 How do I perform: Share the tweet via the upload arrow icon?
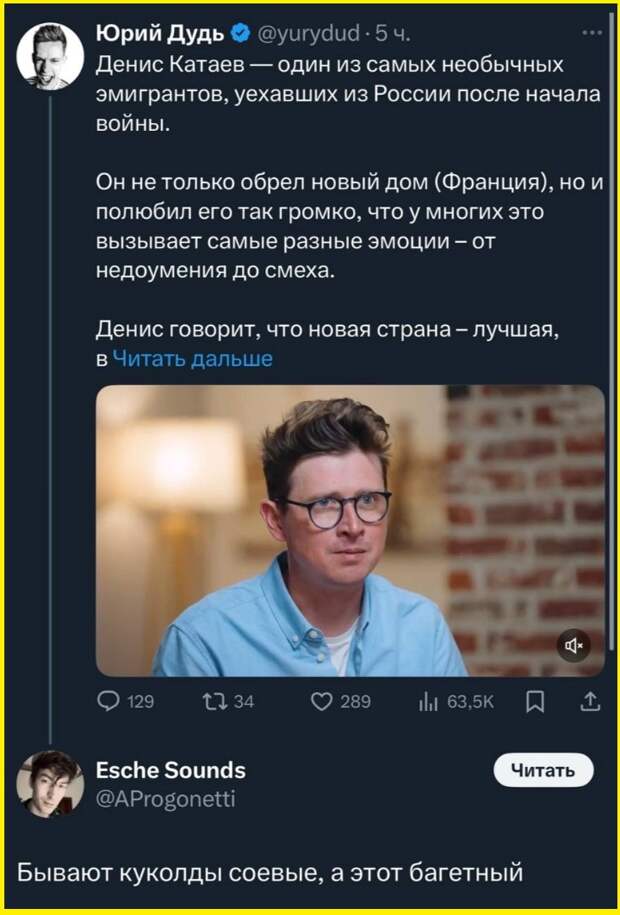point(590,701)
